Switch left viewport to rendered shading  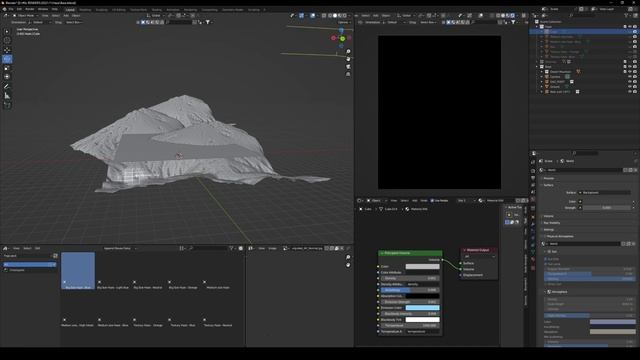point(345,16)
